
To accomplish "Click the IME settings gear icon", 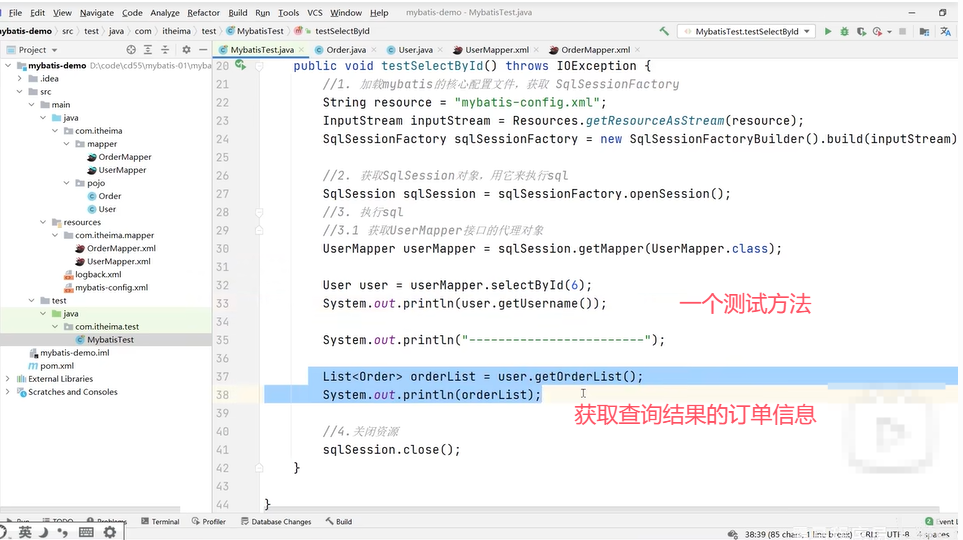I will 109,532.
